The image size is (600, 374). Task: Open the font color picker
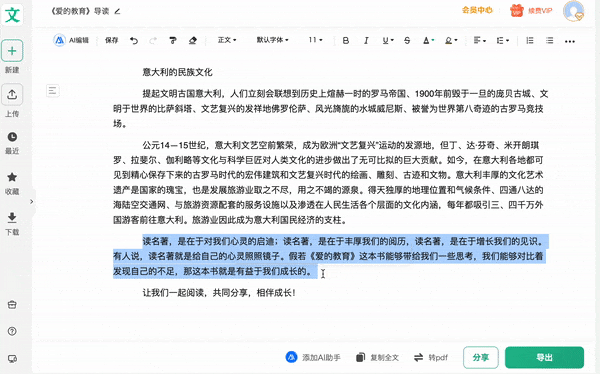[428, 41]
